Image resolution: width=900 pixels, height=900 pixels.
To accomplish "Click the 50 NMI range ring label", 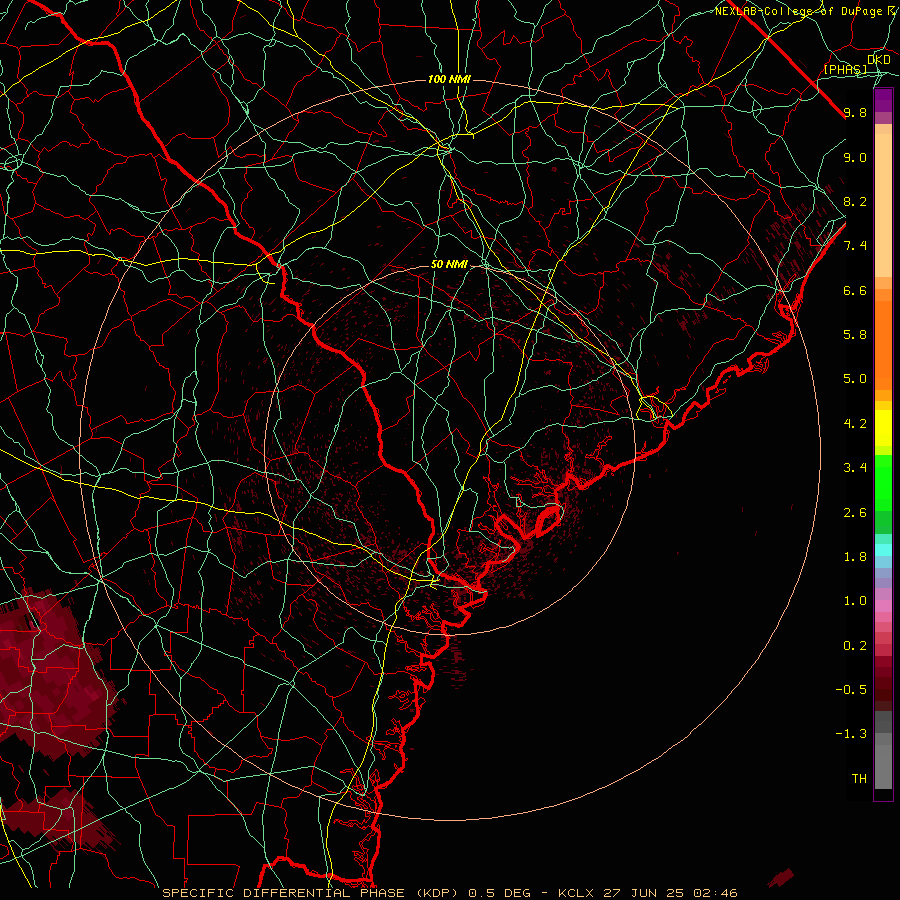I will pos(449,265).
